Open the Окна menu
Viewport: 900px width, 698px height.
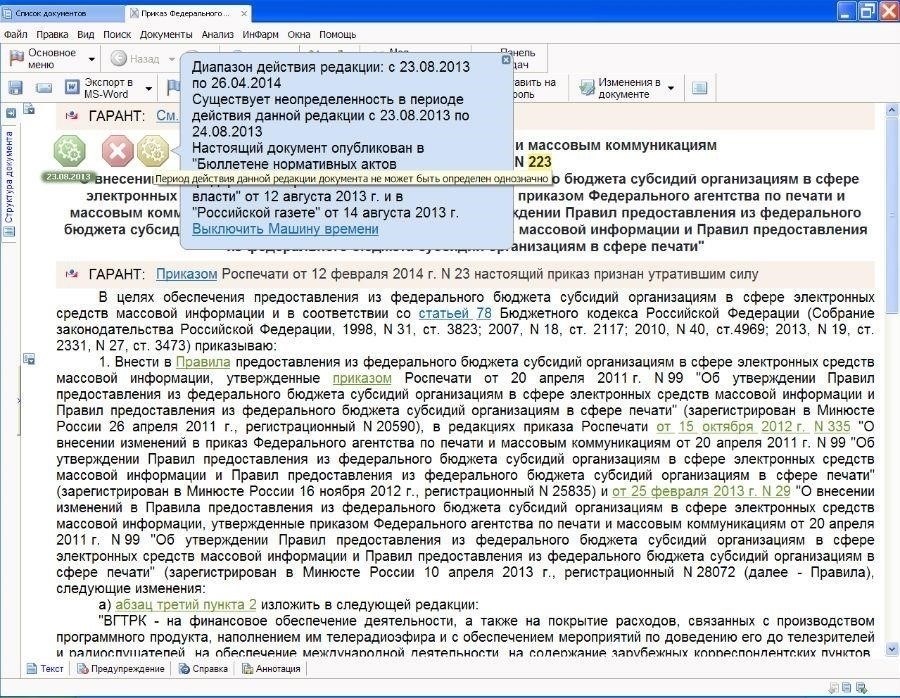(x=299, y=34)
